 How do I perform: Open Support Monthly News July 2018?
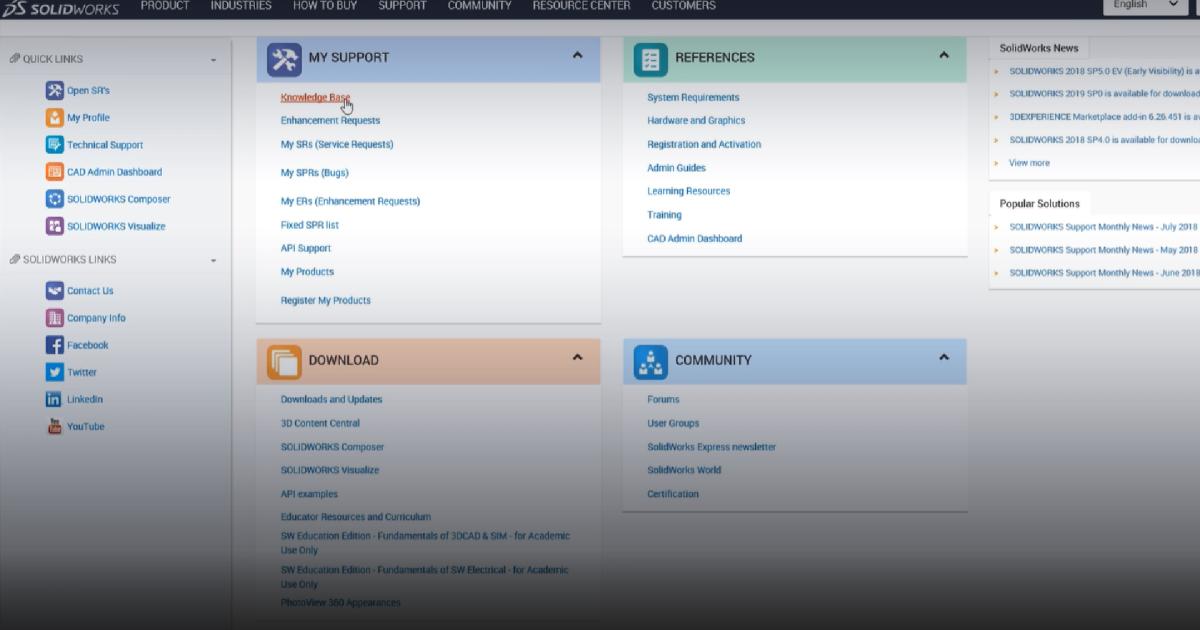point(1103,227)
